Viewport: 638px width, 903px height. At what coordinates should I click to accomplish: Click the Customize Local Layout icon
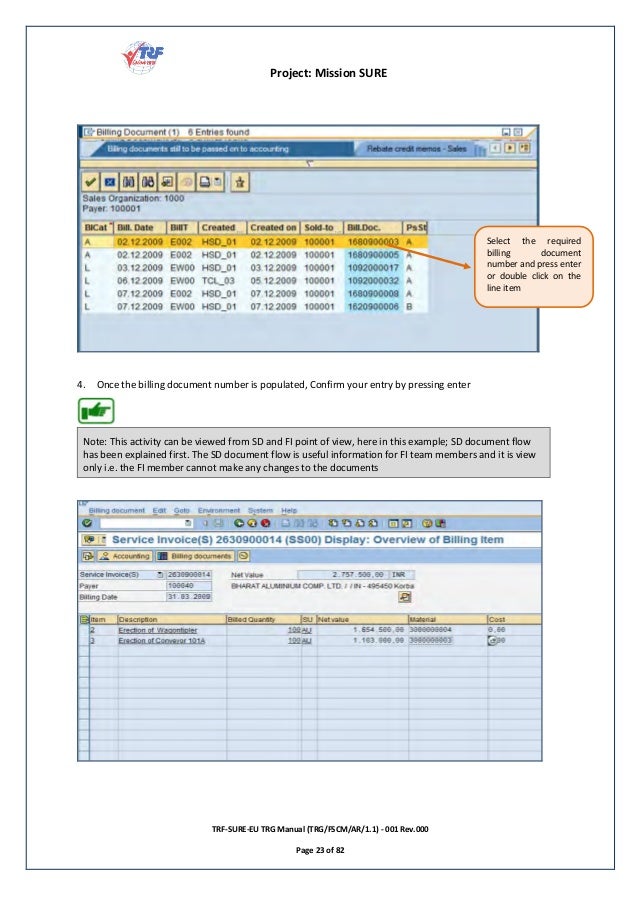coord(440,523)
